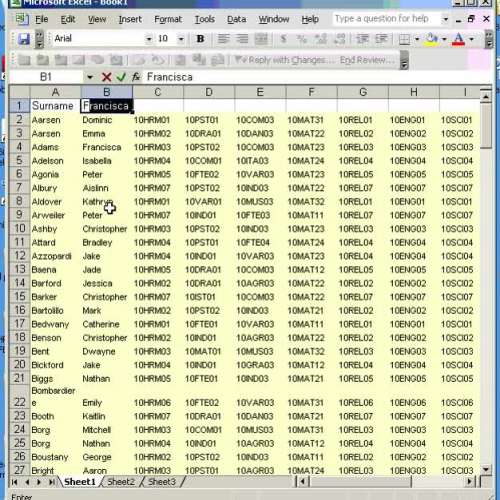Image resolution: width=500 pixels, height=500 pixels.
Task: Click vertical scrollbar down arrow
Action: click(486, 470)
